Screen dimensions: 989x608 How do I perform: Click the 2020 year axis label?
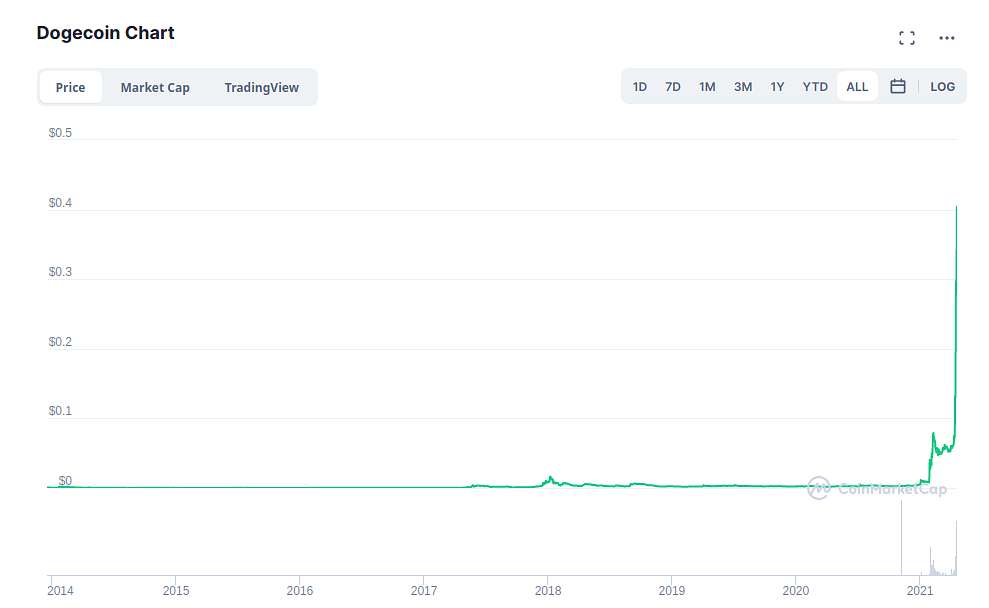[796, 590]
